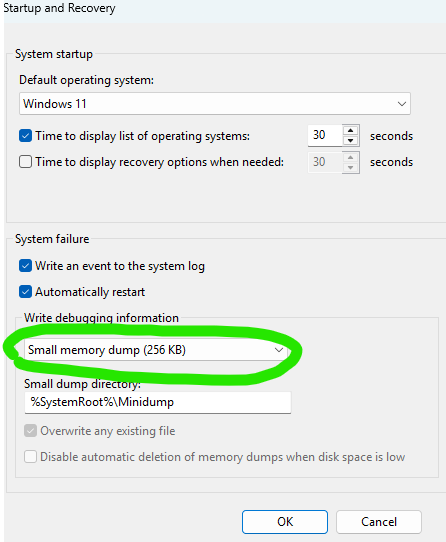Click Overwrite any existing file checkbox
The width and height of the screenshot is (446, 542).
(30, 431)
